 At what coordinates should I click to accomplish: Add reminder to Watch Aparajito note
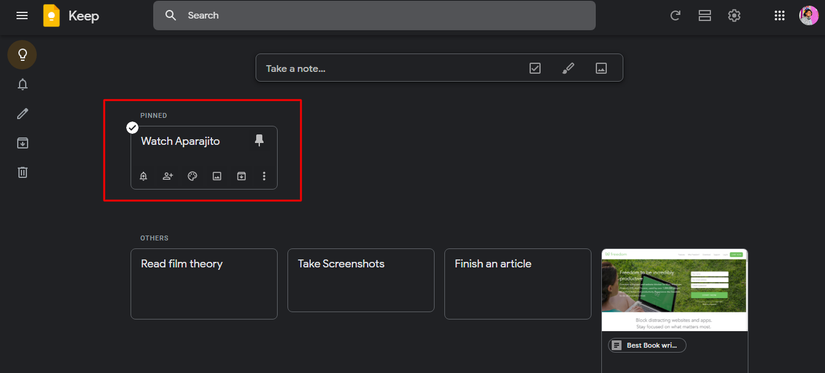(143, 176)
